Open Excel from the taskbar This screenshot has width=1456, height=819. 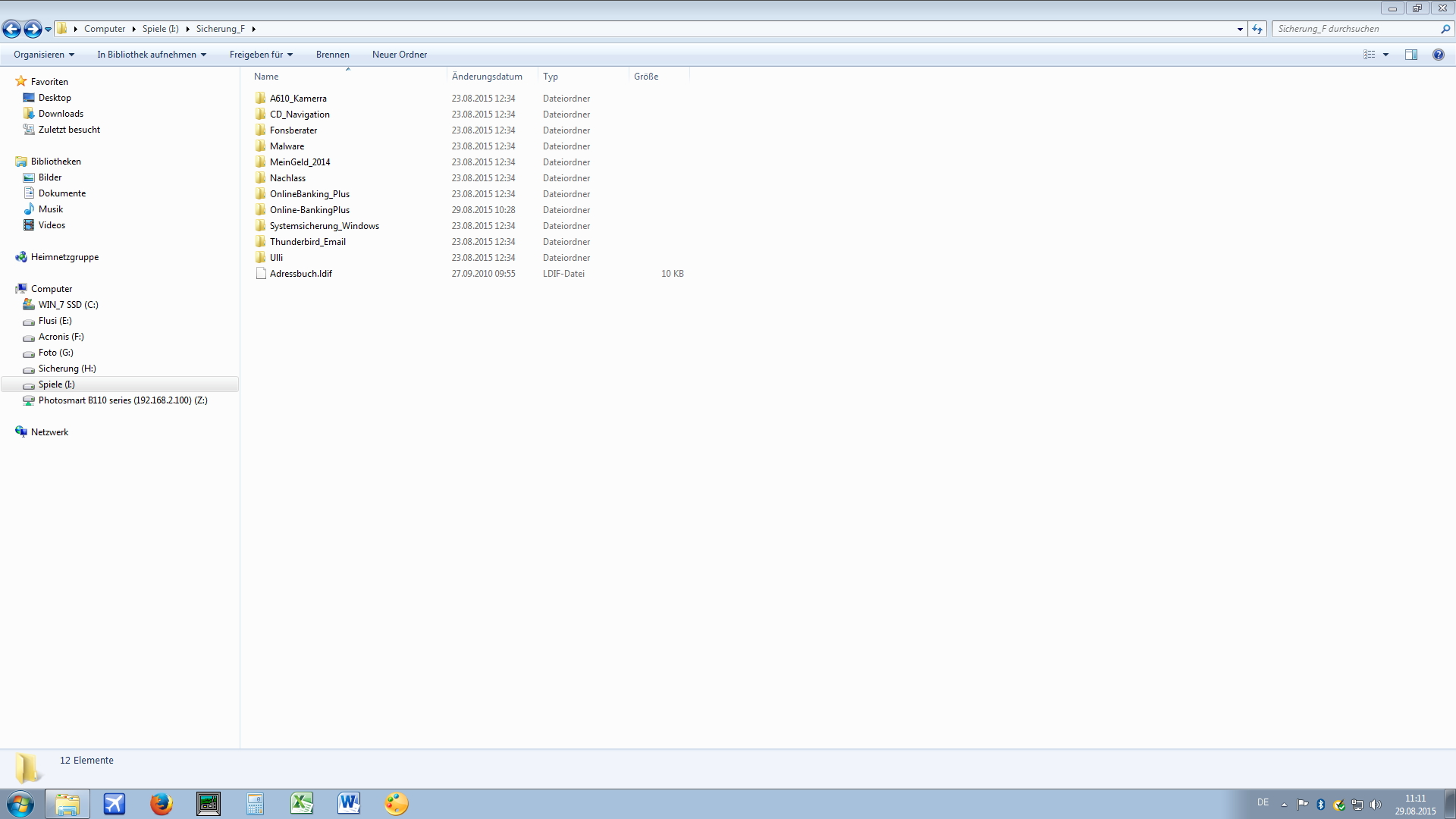(x=302, y=804)
